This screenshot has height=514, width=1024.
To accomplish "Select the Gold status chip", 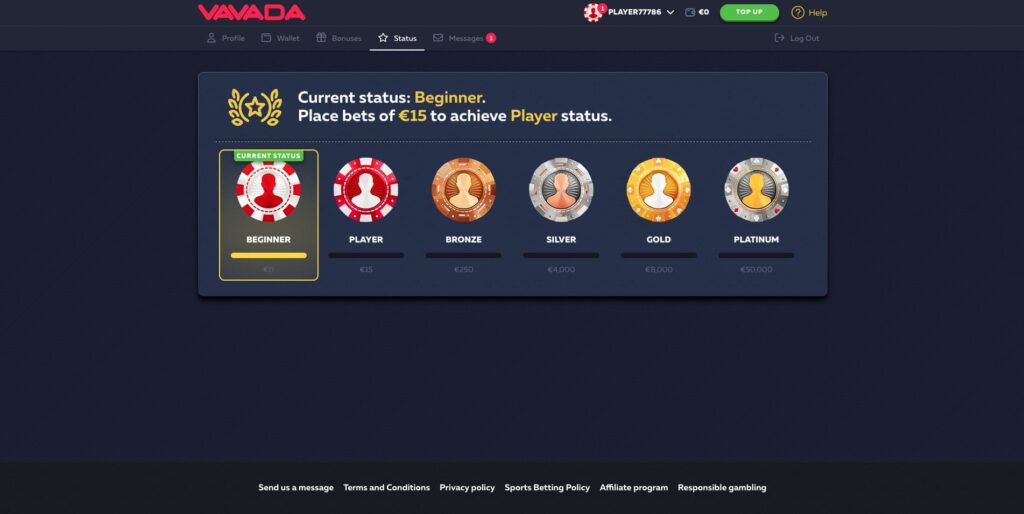I will coord(658,190).
